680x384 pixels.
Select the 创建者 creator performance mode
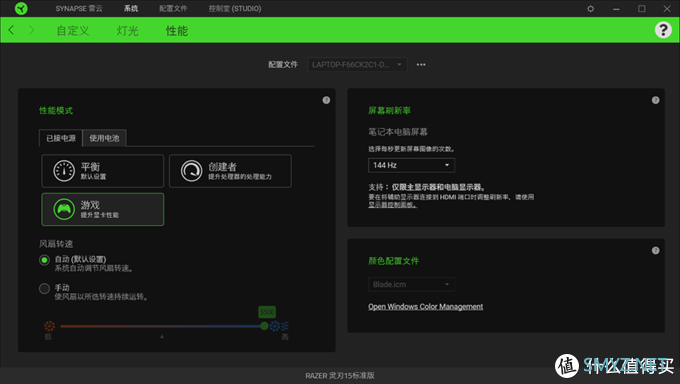[230, 171]
